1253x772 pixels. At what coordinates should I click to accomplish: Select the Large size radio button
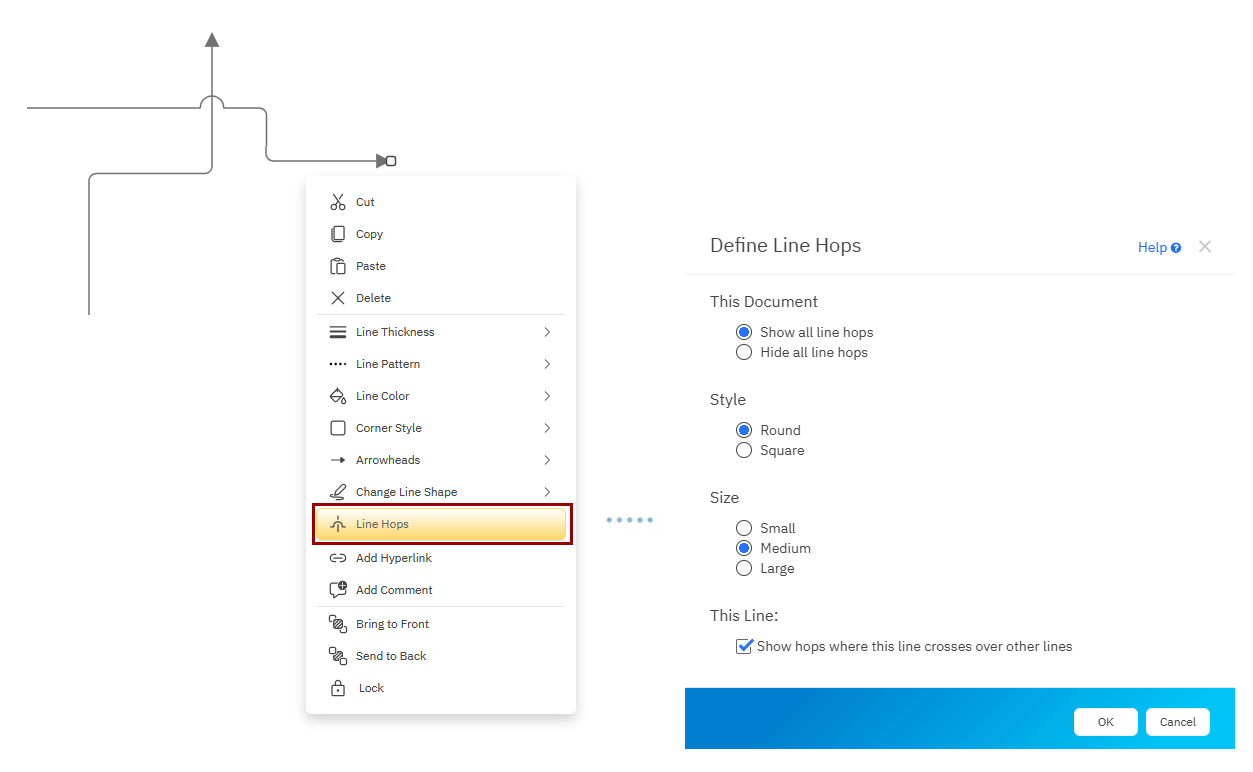(x=744, y=568)
